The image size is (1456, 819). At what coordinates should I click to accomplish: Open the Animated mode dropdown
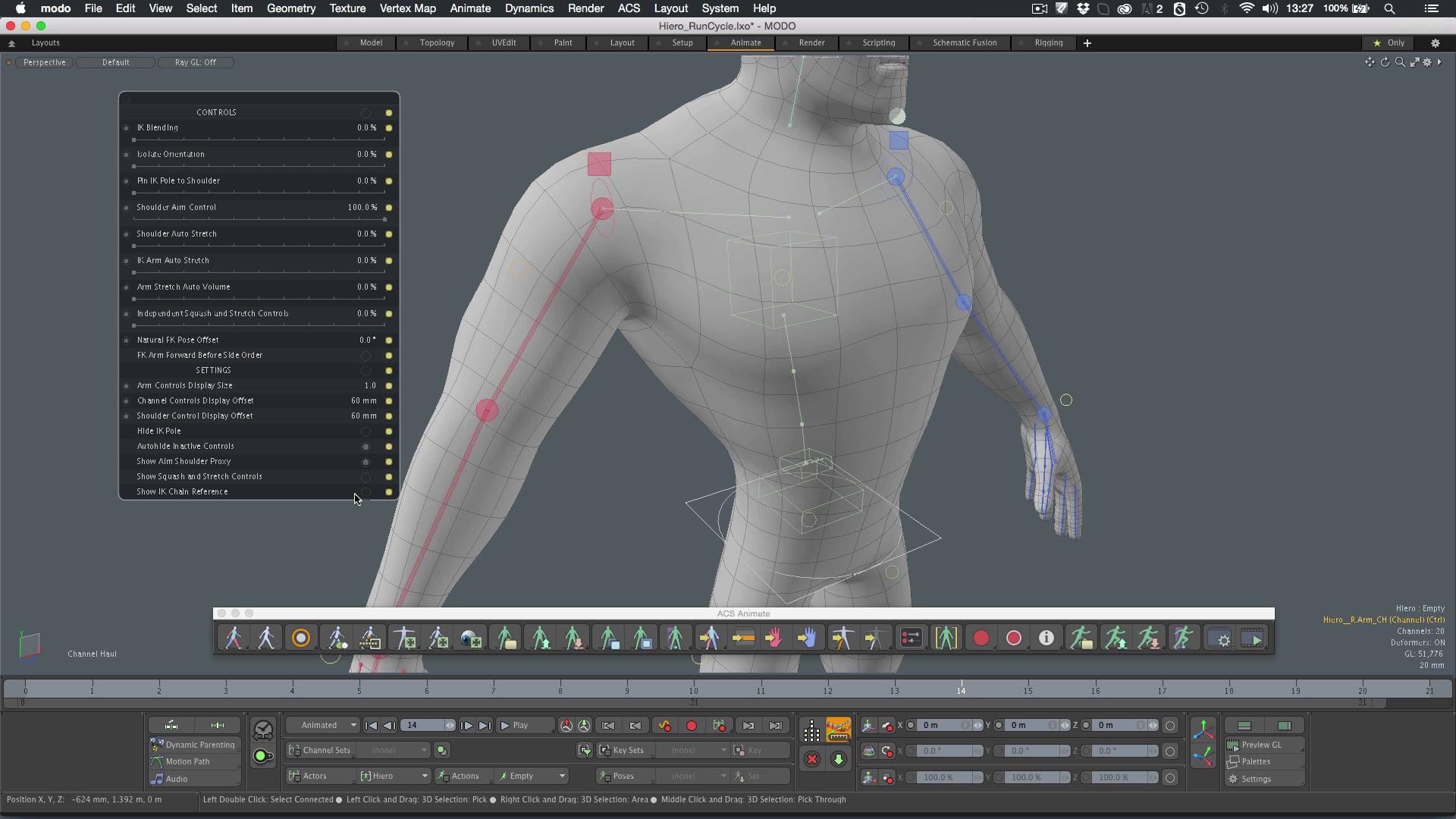point(322,726)
